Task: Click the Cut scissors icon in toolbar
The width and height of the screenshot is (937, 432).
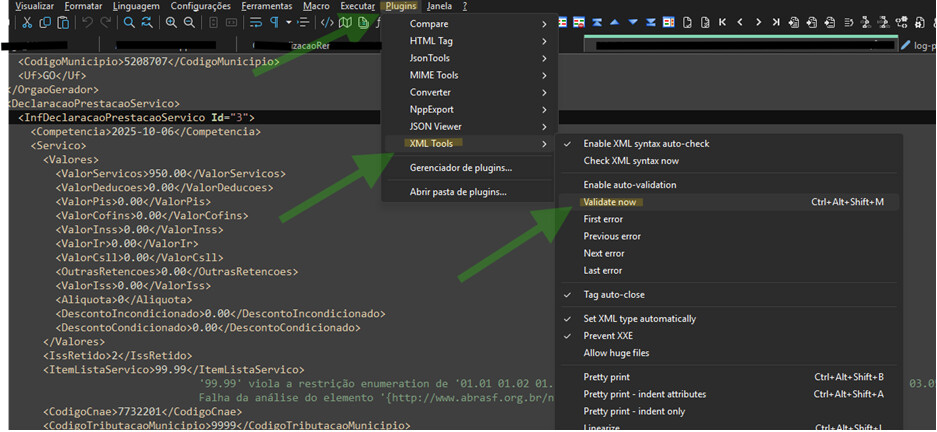Action: coord(28,23)
